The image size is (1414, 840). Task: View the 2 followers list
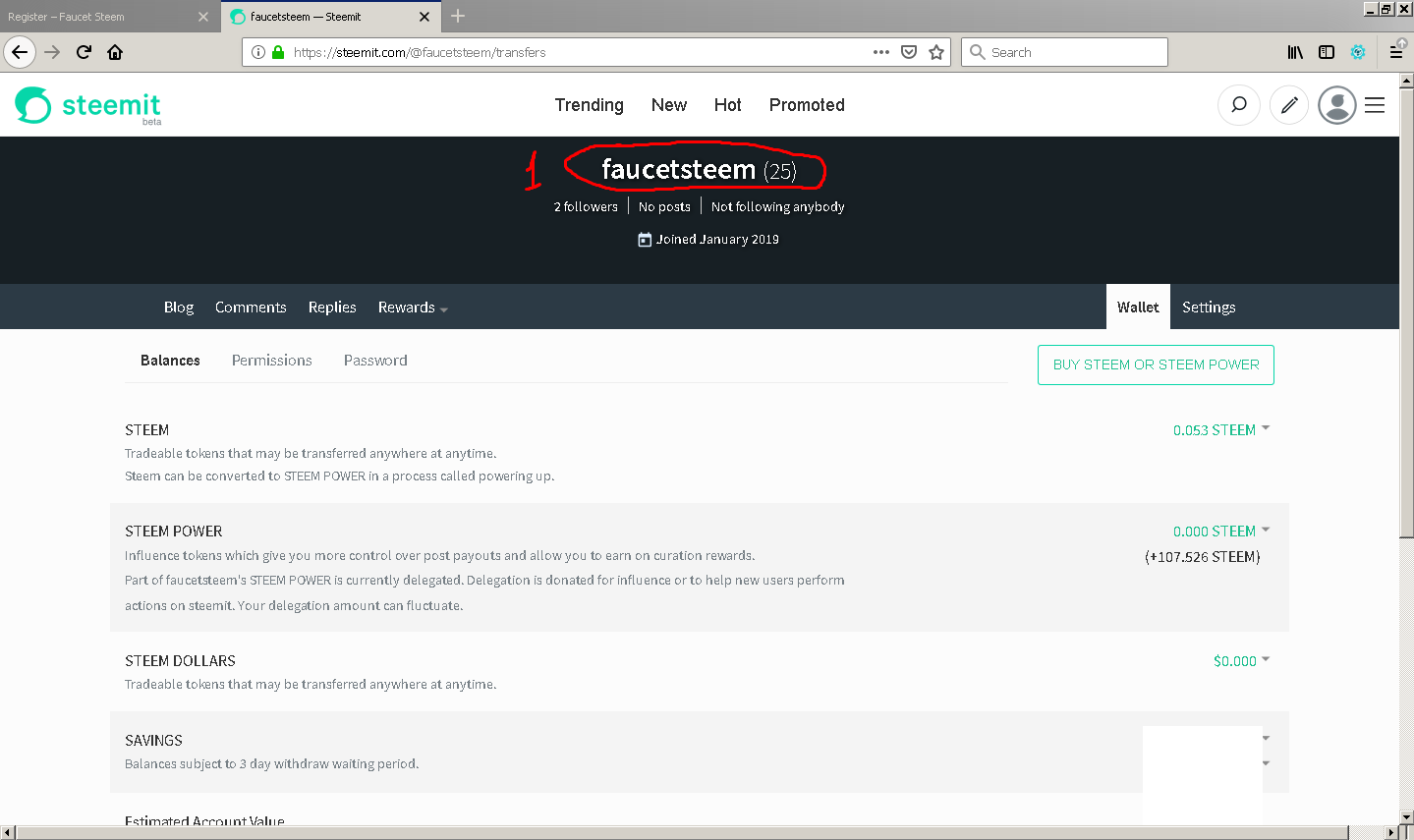click(586, 207)
